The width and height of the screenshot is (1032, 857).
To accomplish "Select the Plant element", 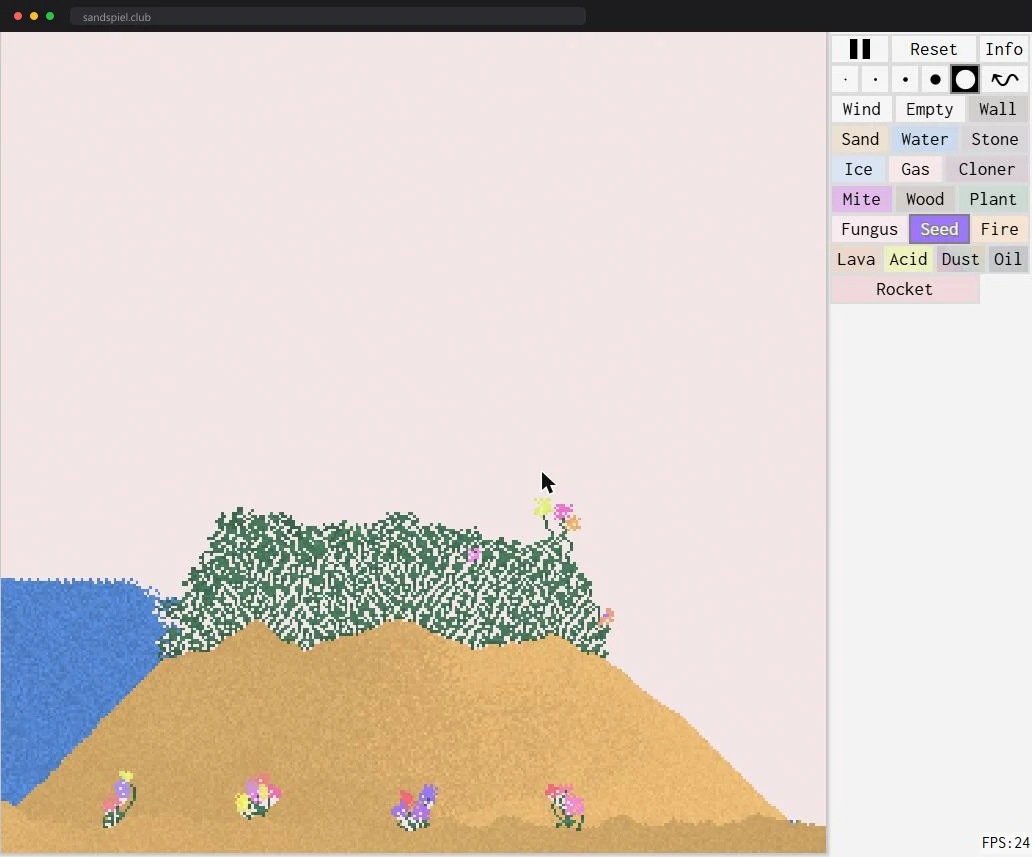I will pyautogui.click(x=993, y=199).
